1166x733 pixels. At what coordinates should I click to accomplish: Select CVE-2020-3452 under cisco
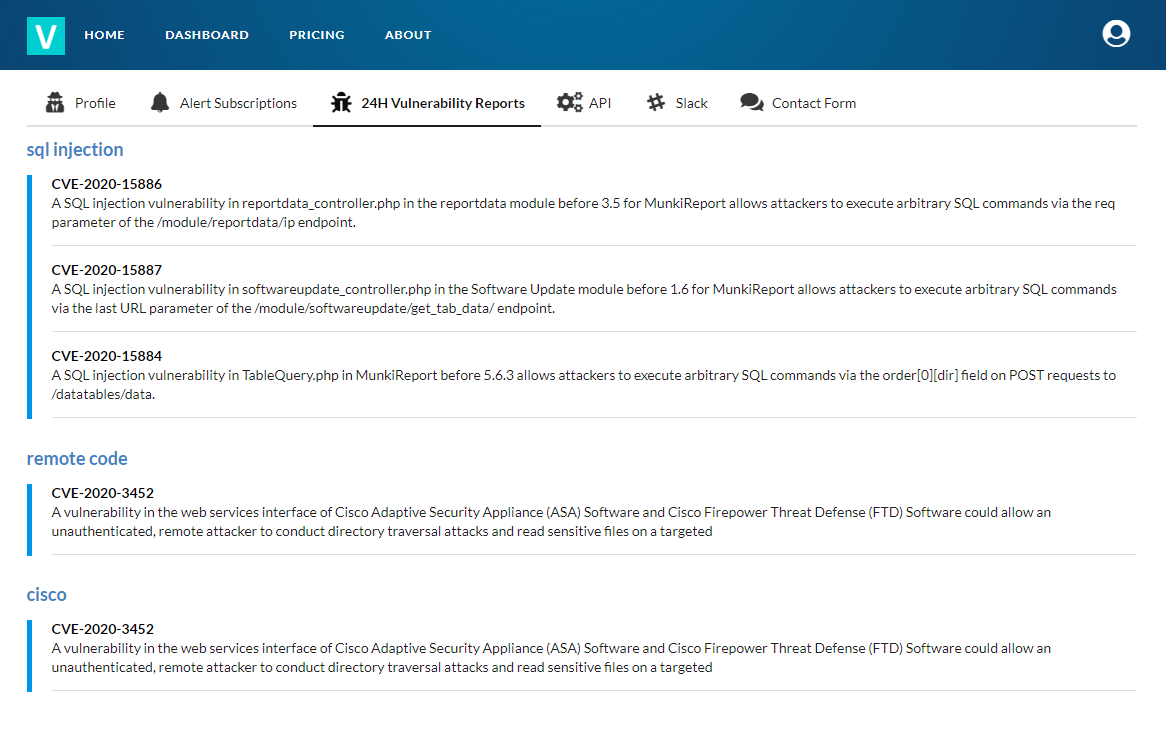(x=103, y=629)
